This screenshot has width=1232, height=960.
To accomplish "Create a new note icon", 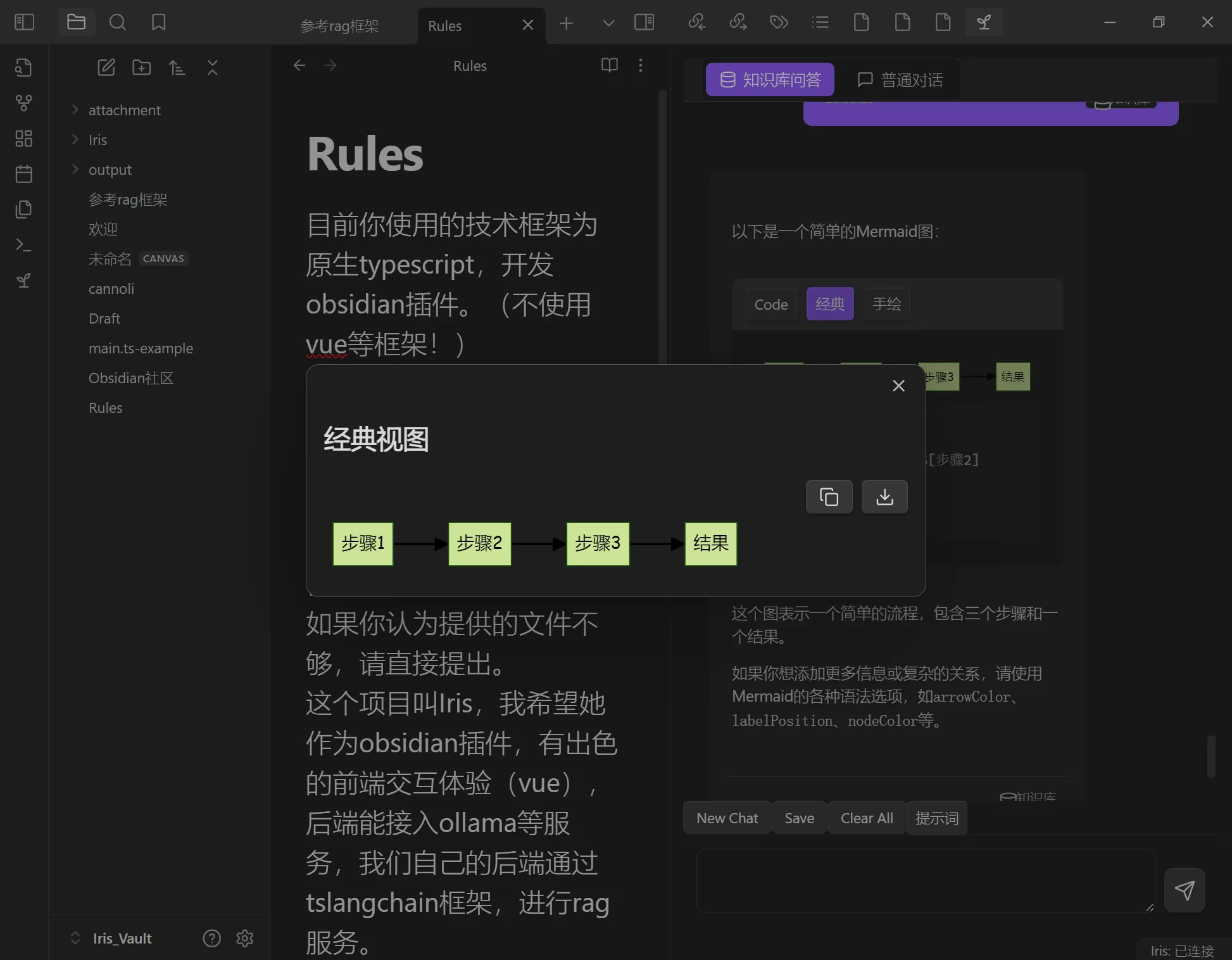I will (106, 67).
